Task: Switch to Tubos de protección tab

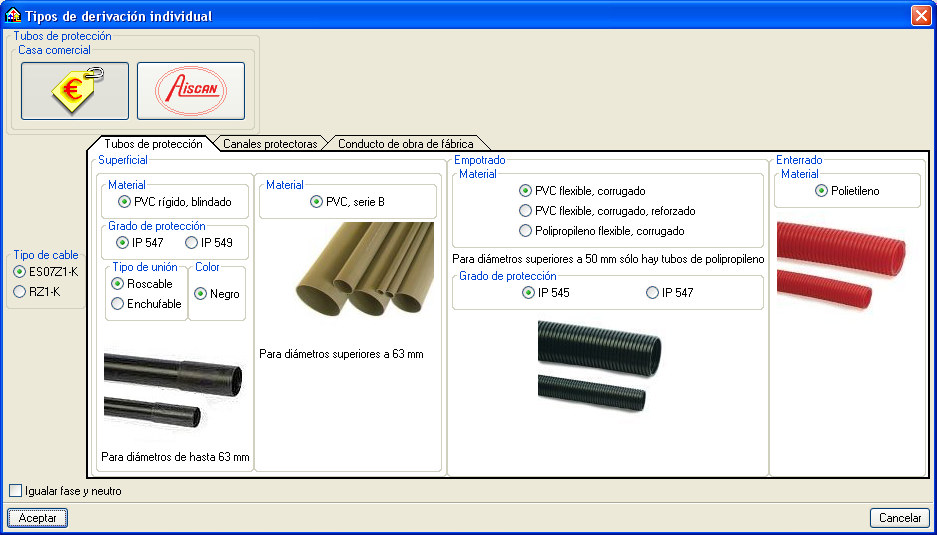Action: click(x=153, y=144)
